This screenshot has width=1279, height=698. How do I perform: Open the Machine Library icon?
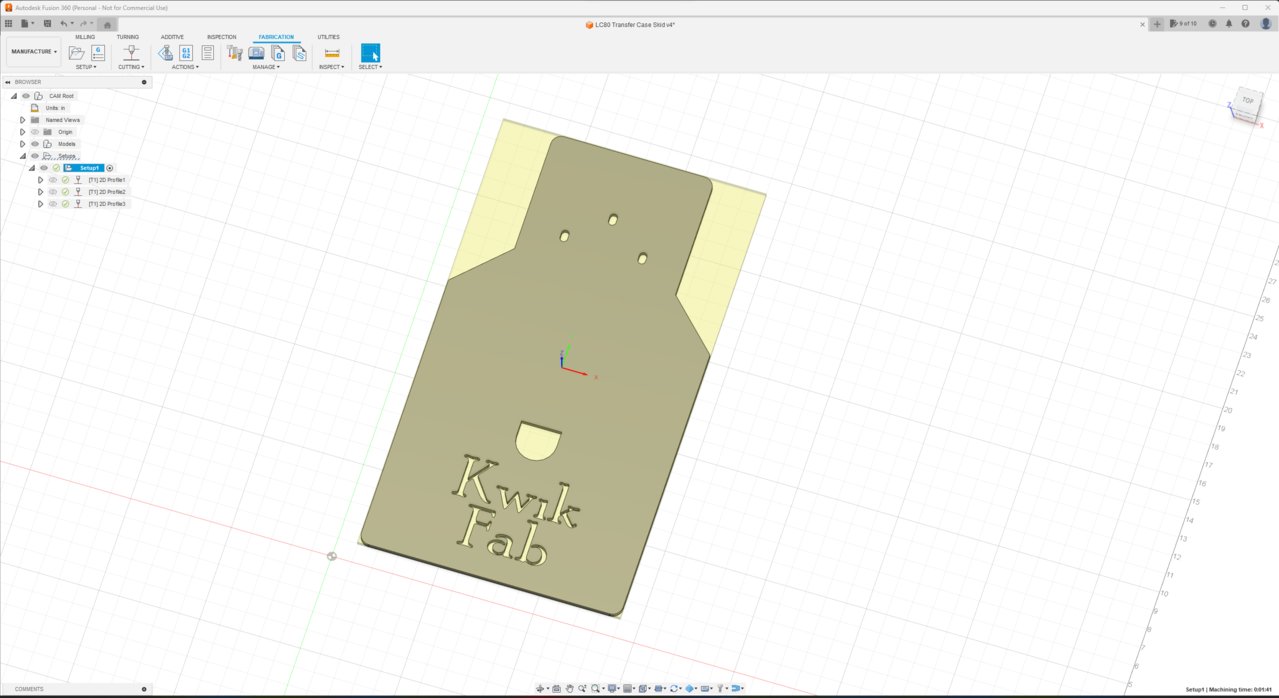[256, 53]
